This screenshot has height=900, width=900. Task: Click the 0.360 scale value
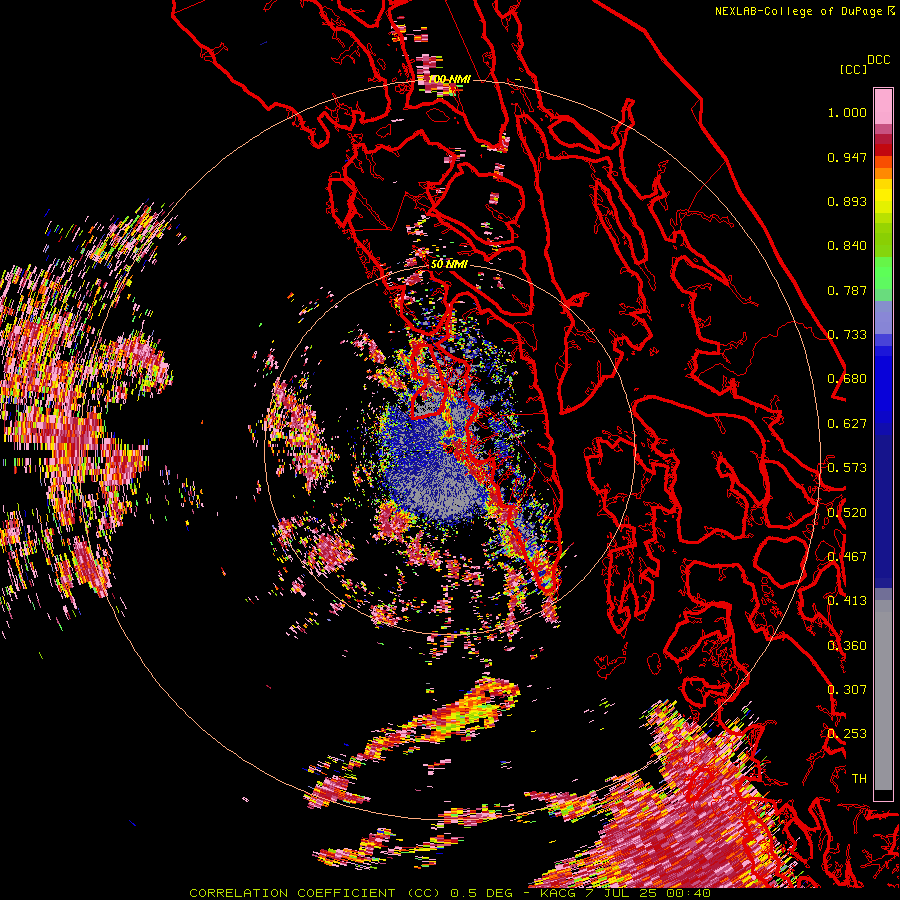[847, 646]
